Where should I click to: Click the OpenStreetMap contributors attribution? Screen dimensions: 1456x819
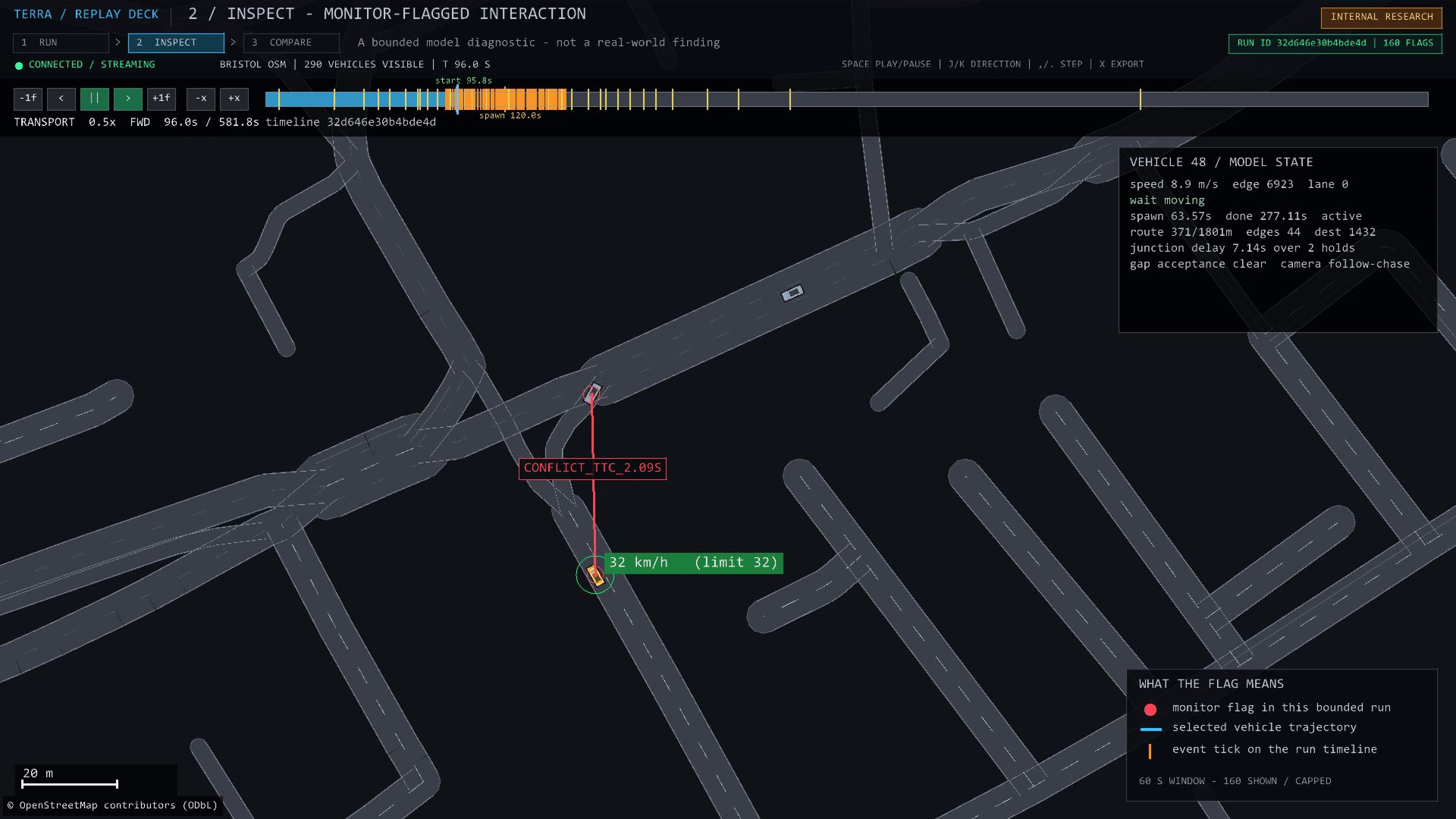point(112,805)
